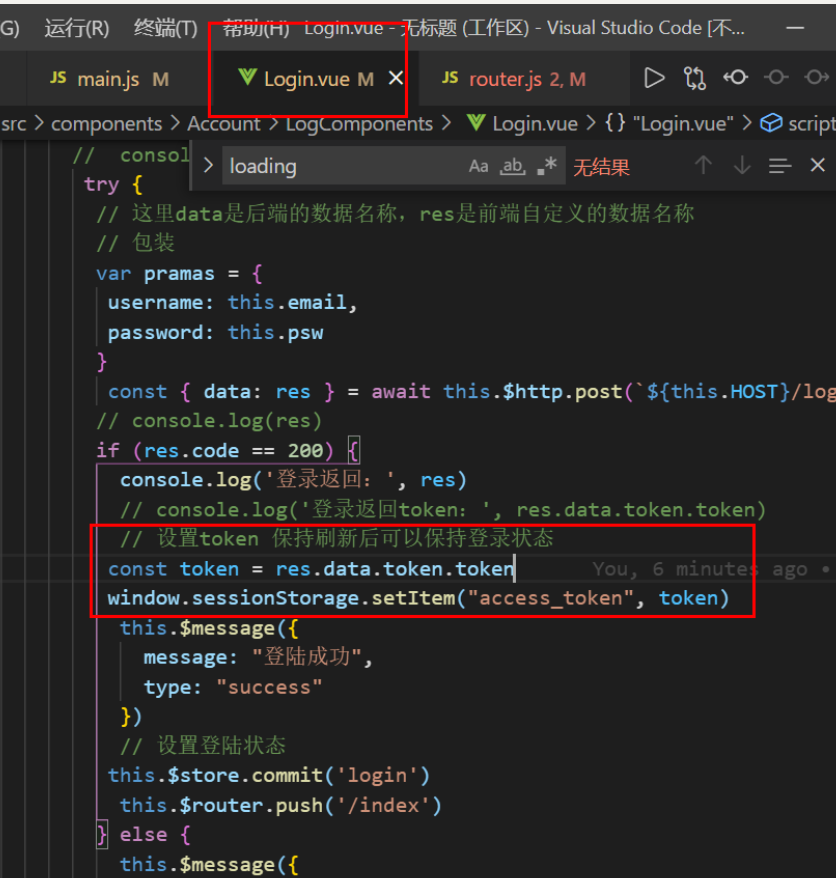Open the 运行(R) menu

pos(77,28)
